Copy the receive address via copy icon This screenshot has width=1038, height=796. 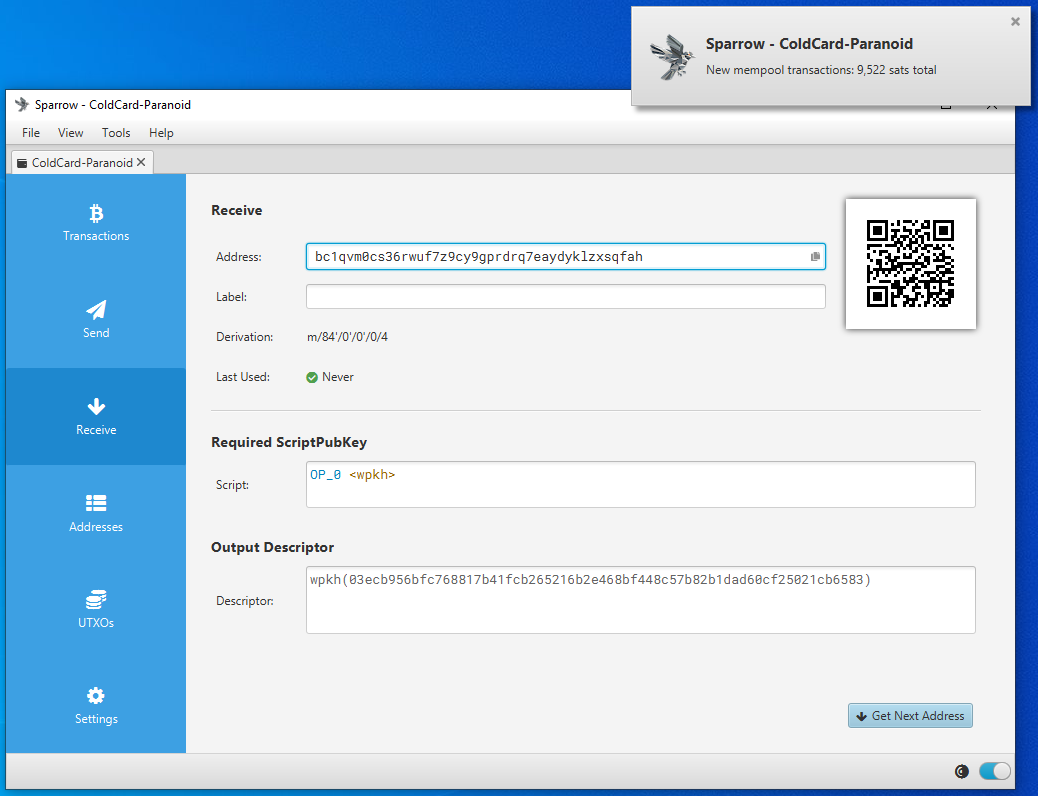(816, 257)
